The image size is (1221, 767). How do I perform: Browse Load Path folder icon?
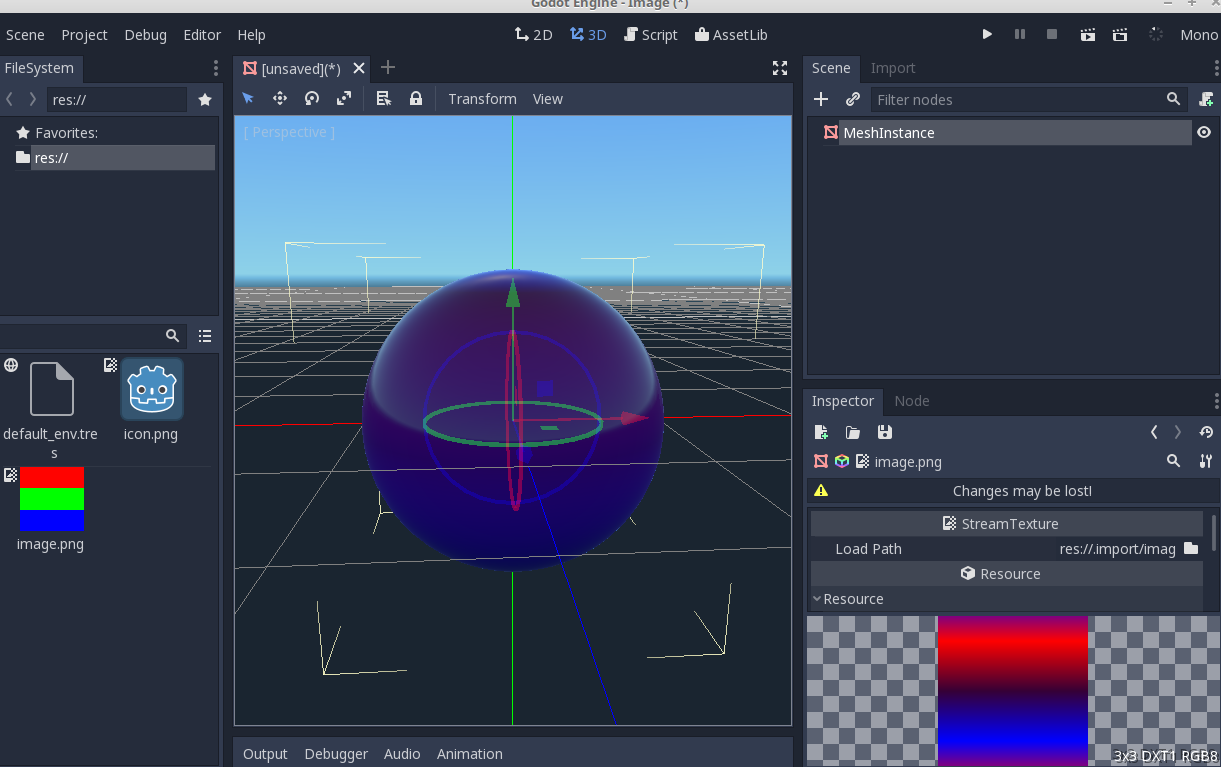(1191, 548)
